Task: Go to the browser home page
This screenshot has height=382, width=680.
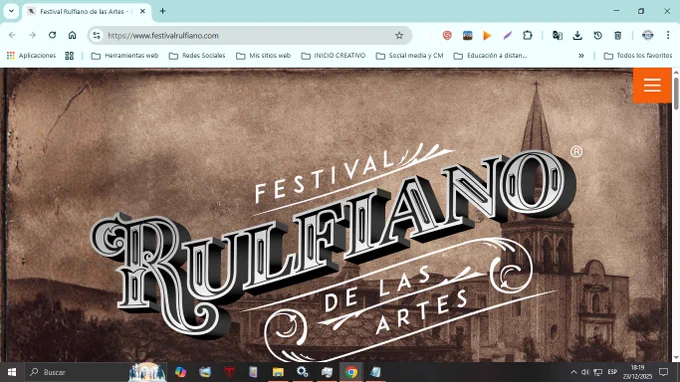Action: coord(72,35)
